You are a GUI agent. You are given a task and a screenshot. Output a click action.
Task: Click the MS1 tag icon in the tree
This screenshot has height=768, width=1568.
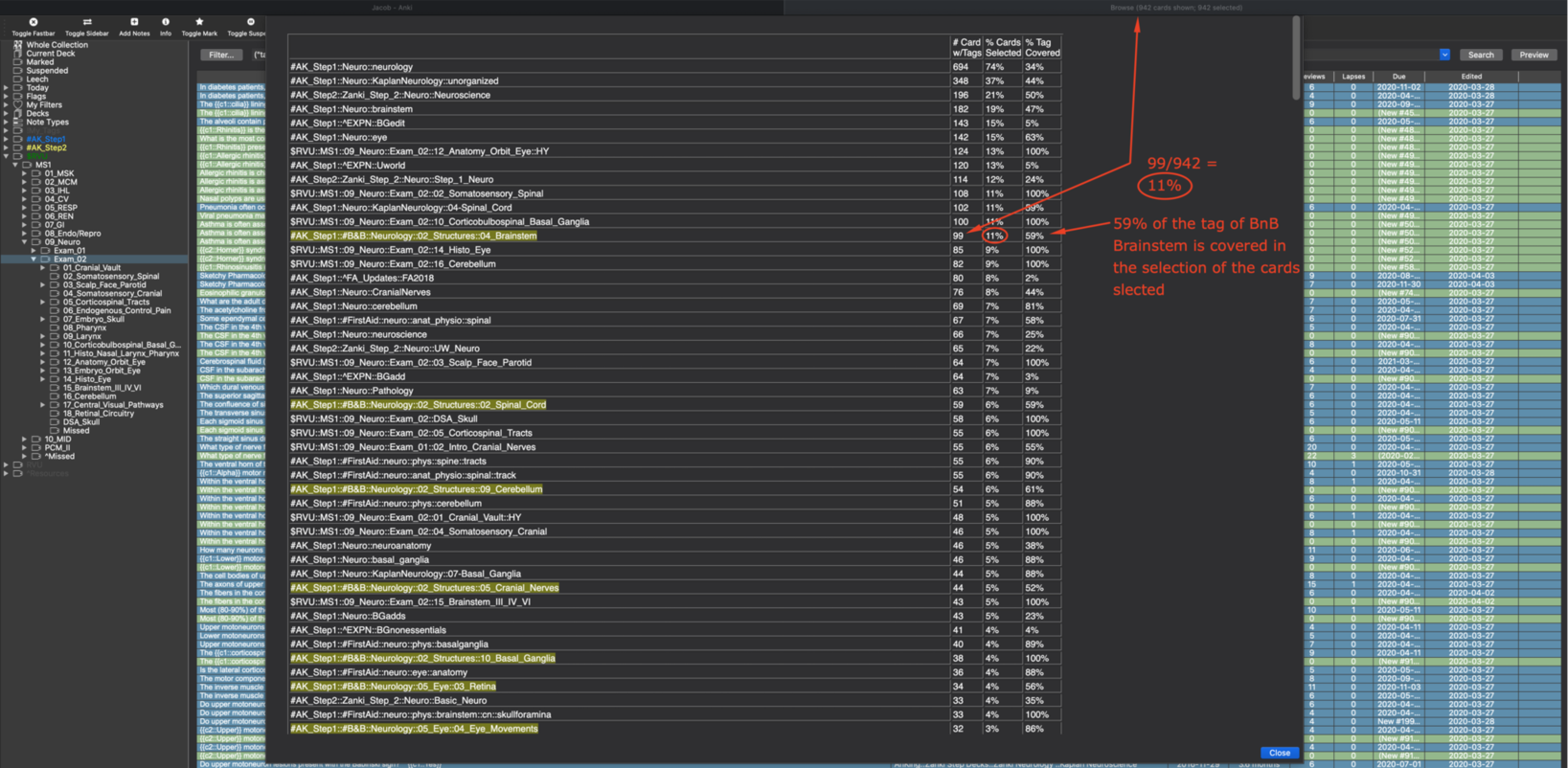[27, 166]
